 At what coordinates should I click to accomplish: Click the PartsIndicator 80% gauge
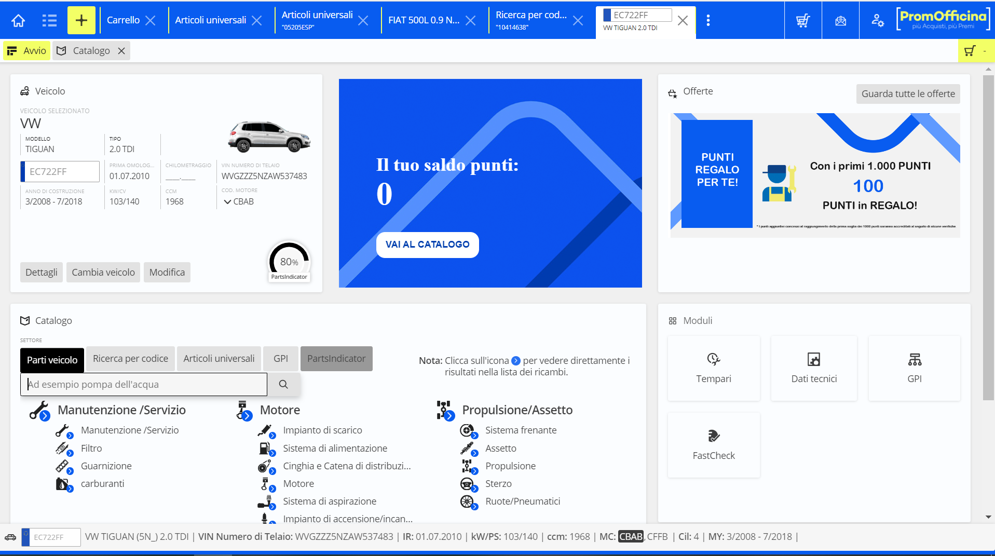point(289,261)
